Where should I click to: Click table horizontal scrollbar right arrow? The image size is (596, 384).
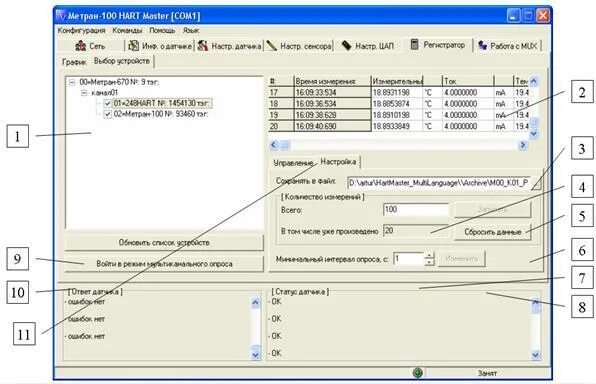pyautogui.click(x=523, y=144)
